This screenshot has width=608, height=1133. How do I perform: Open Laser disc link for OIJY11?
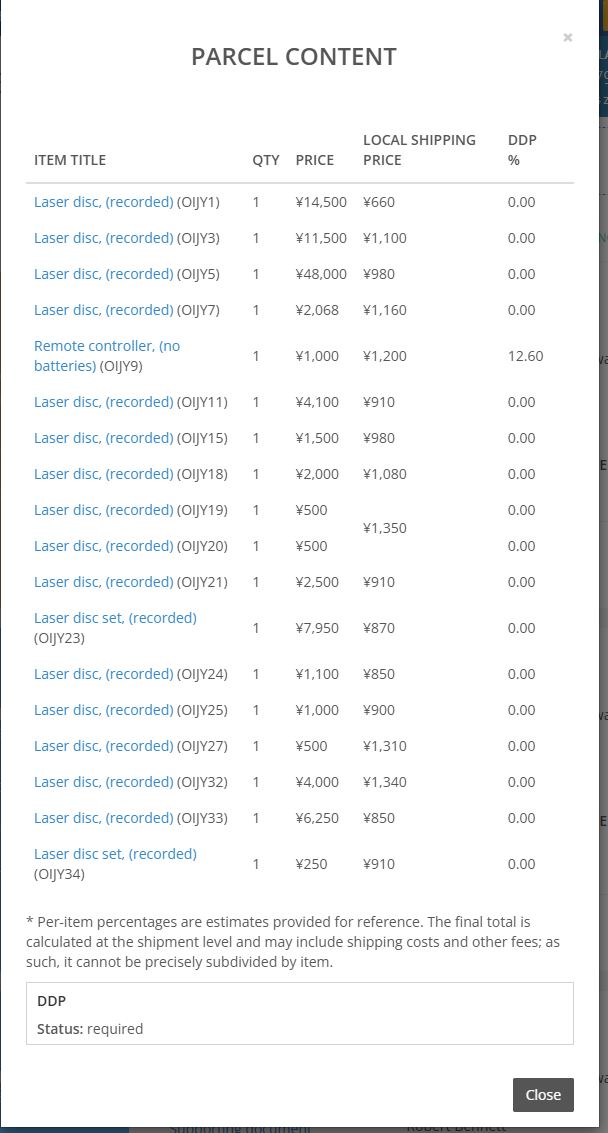(103, 402)
